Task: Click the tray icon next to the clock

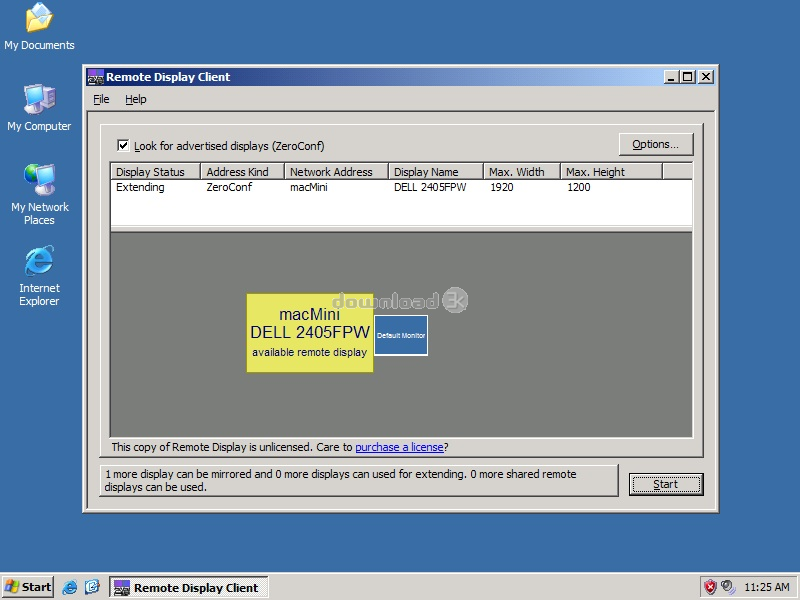Action: [x=728, y=587]
